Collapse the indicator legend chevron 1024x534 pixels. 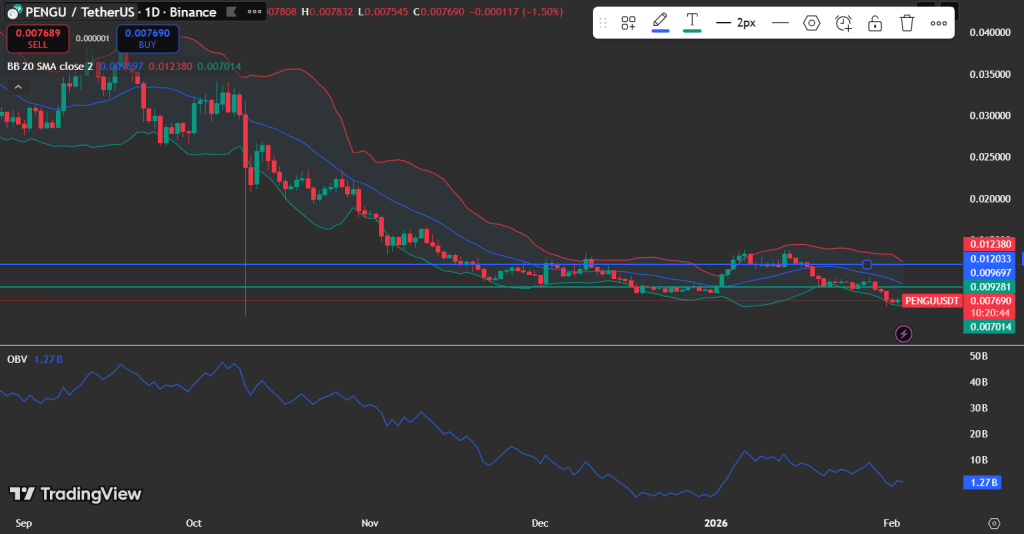pyautogui.click(x=18, y=87)
